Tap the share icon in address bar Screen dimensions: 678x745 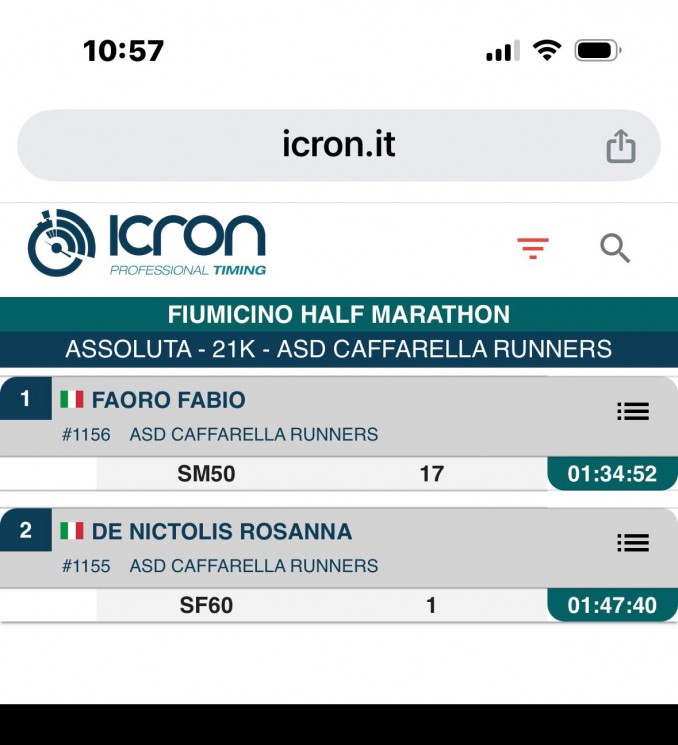tap(621, 146)
